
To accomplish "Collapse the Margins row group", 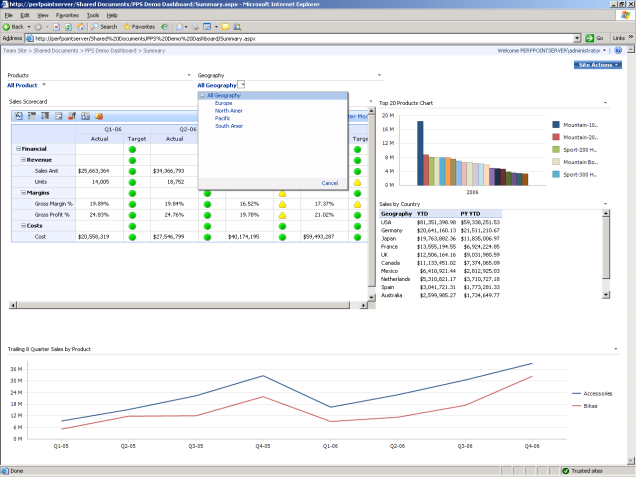I will (x=24, y=193).
